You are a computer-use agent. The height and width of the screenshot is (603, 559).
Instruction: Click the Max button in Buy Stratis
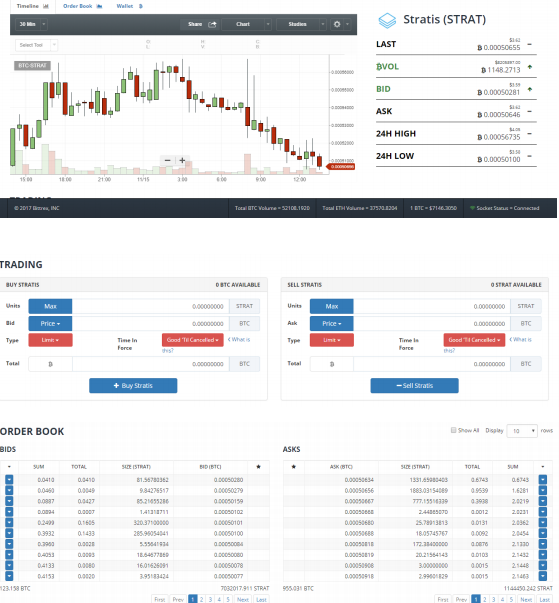pyautogui.click(x=50, y=306)
